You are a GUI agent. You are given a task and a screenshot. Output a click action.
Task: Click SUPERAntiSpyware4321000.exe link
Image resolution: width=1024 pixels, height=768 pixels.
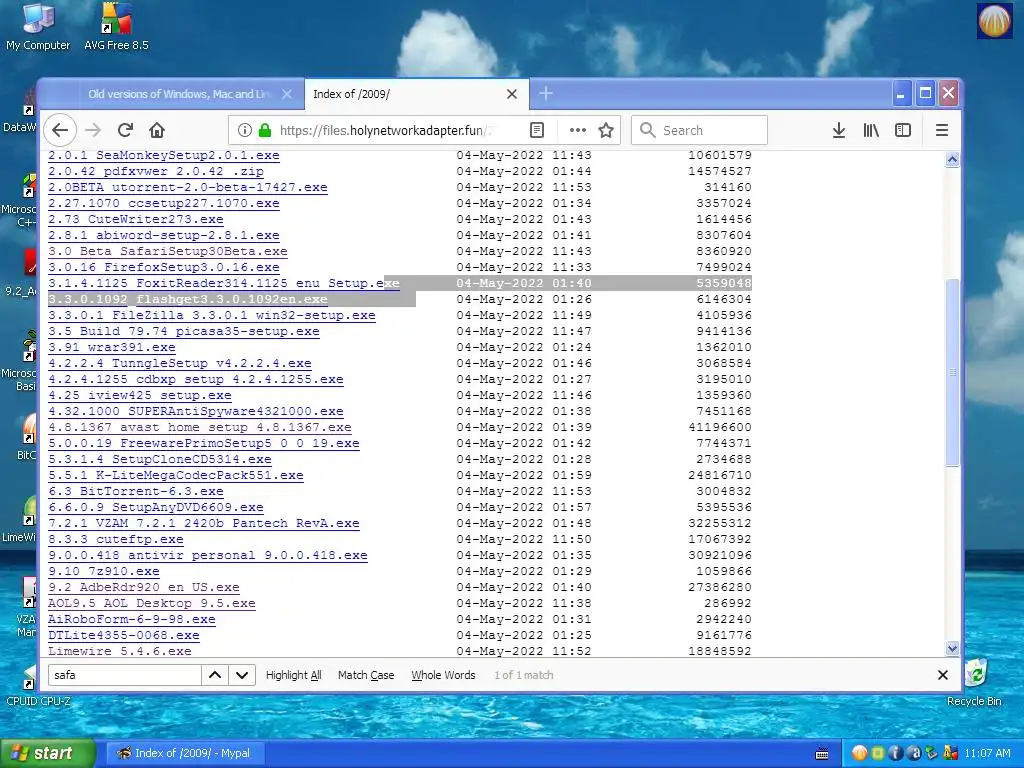[x=196, y=411]
